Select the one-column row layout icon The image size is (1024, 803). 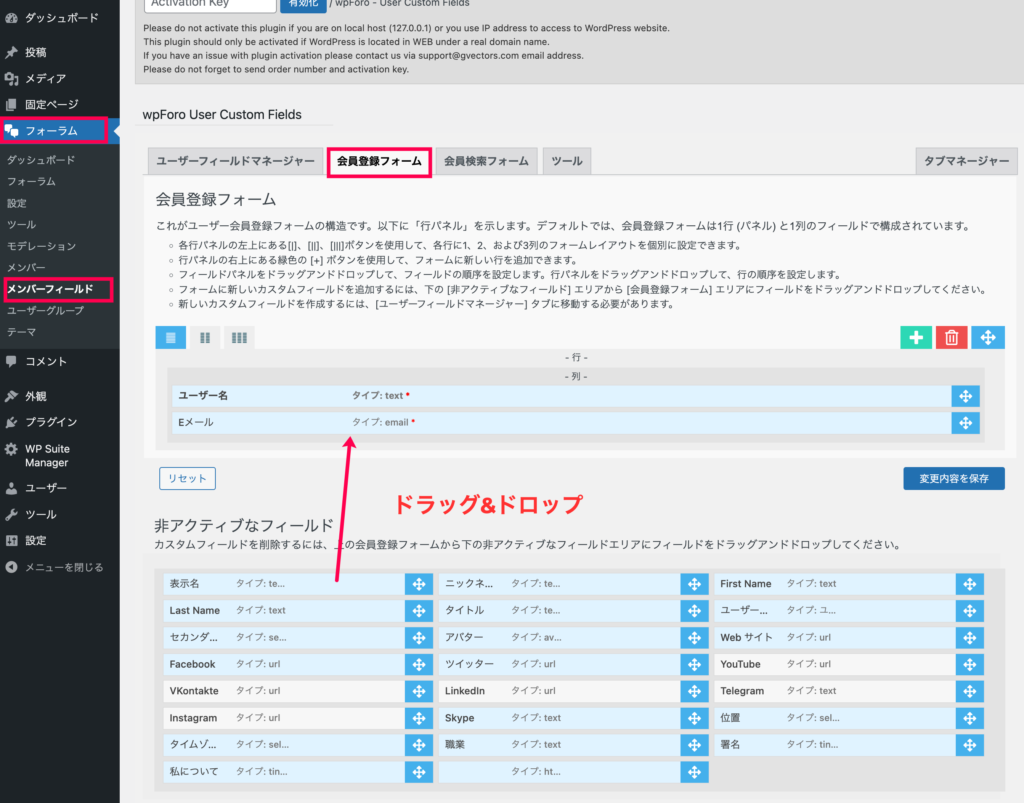coord(170,338)
